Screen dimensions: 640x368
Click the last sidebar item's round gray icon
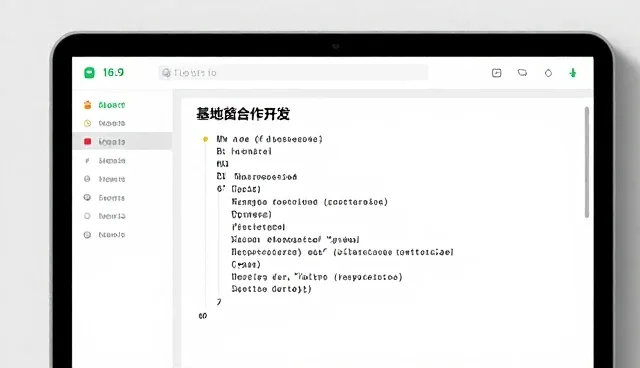pyautogui.click(x=87, y=235)
